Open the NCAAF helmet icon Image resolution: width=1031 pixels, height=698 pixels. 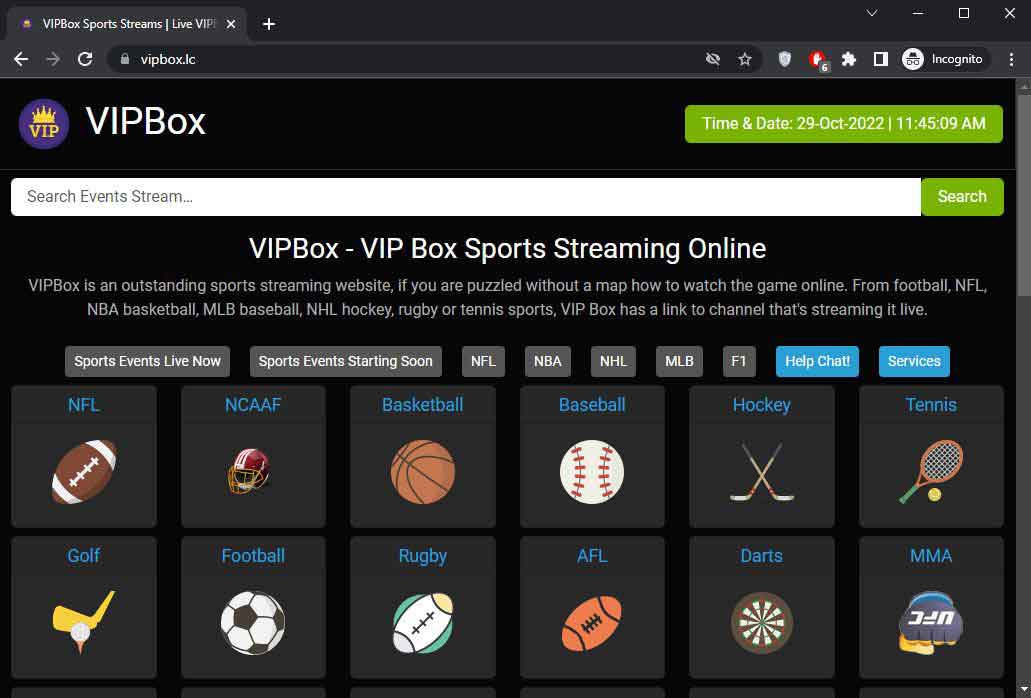coord(249,471)
